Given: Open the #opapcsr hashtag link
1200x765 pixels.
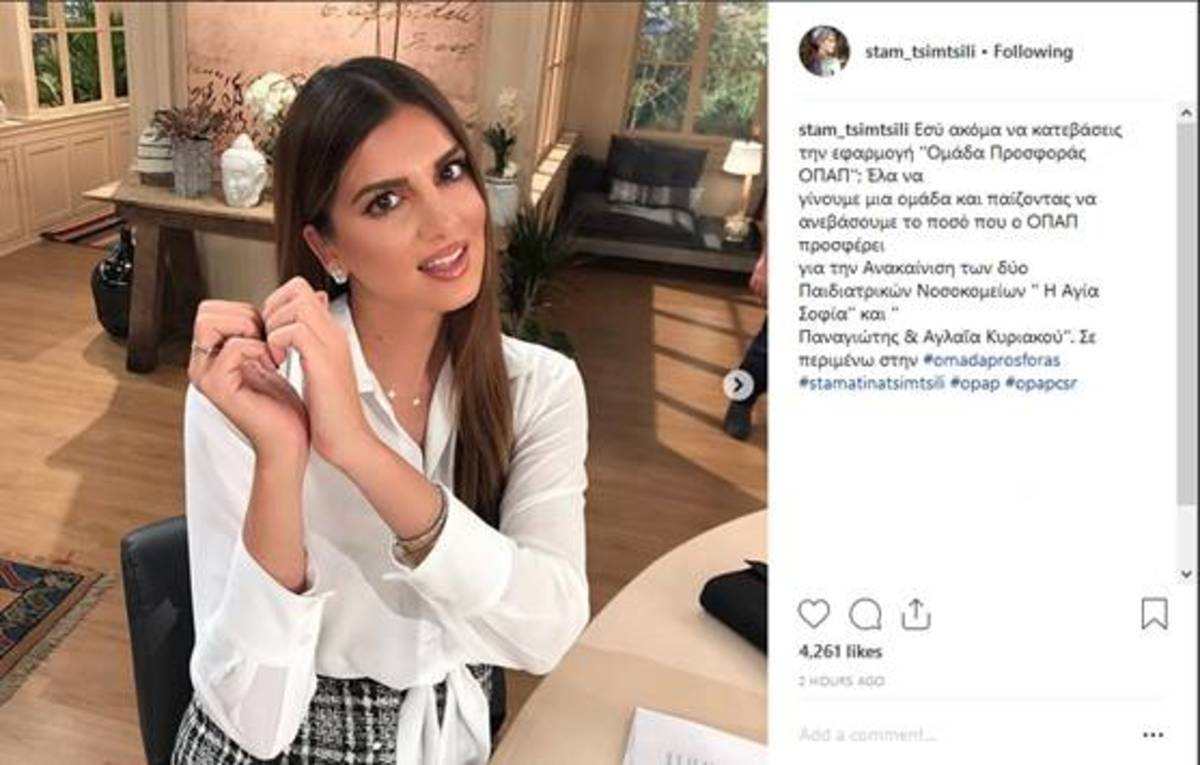Looking at the screenshot, I should click(x=1040, y=384).
